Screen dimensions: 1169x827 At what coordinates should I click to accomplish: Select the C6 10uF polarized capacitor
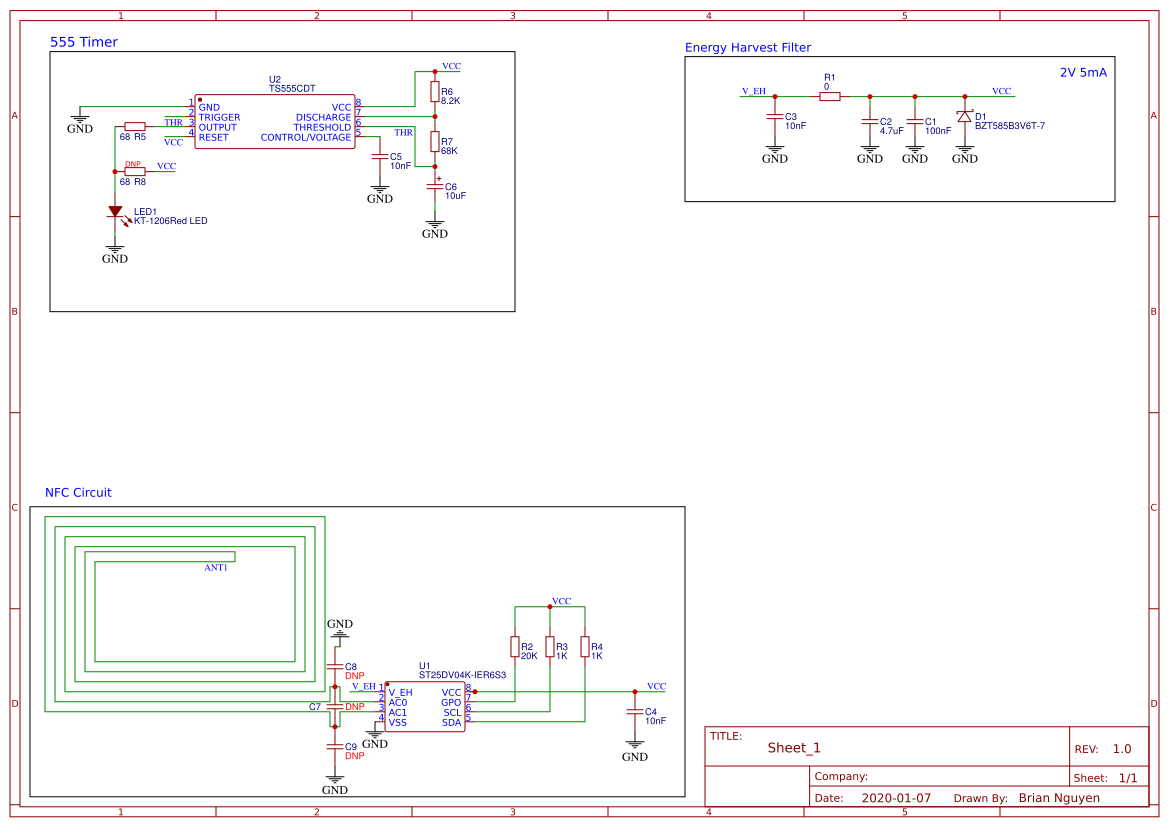pyautogui.click(x=435, y=187)
